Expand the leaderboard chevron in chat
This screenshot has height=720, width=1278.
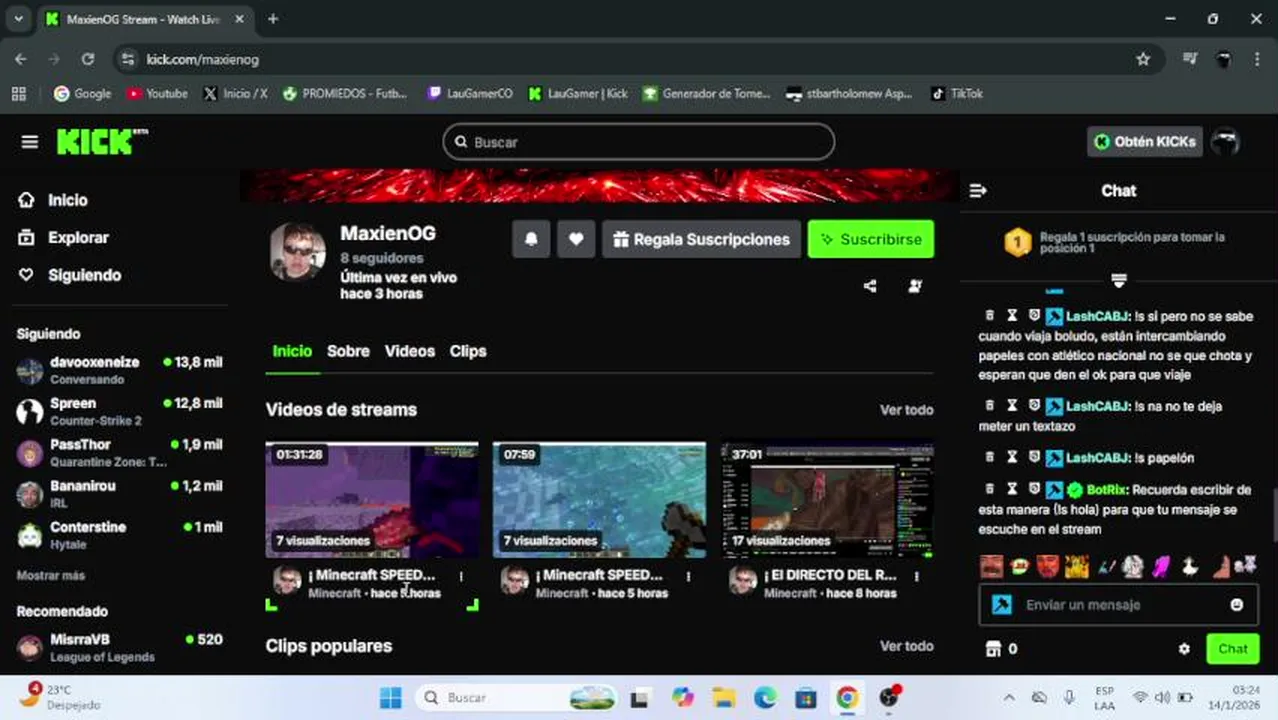click(1119, 280)
